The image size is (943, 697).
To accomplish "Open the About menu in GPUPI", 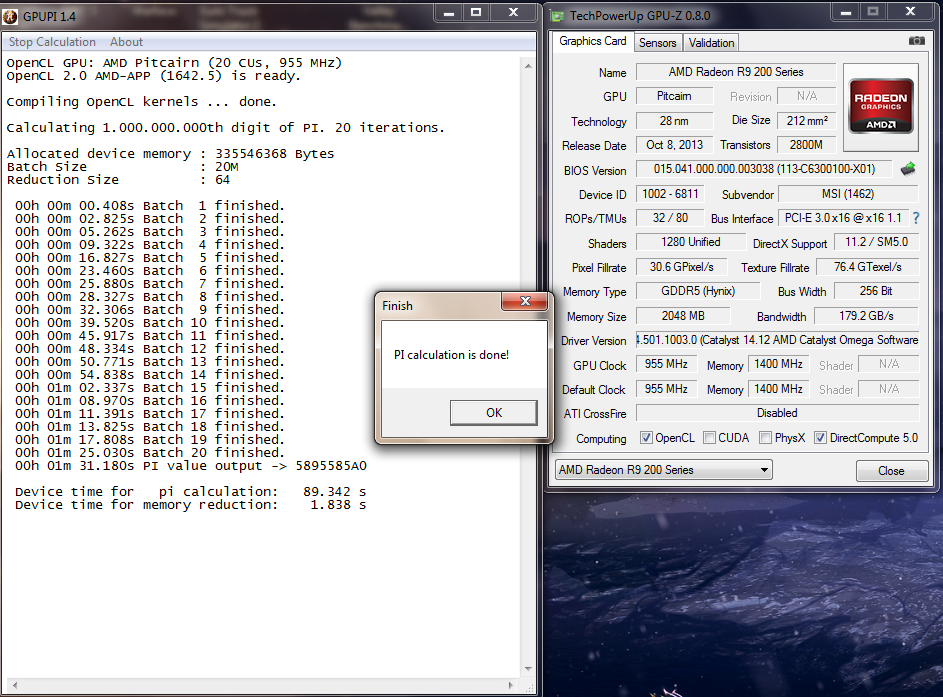I will 126,42.
